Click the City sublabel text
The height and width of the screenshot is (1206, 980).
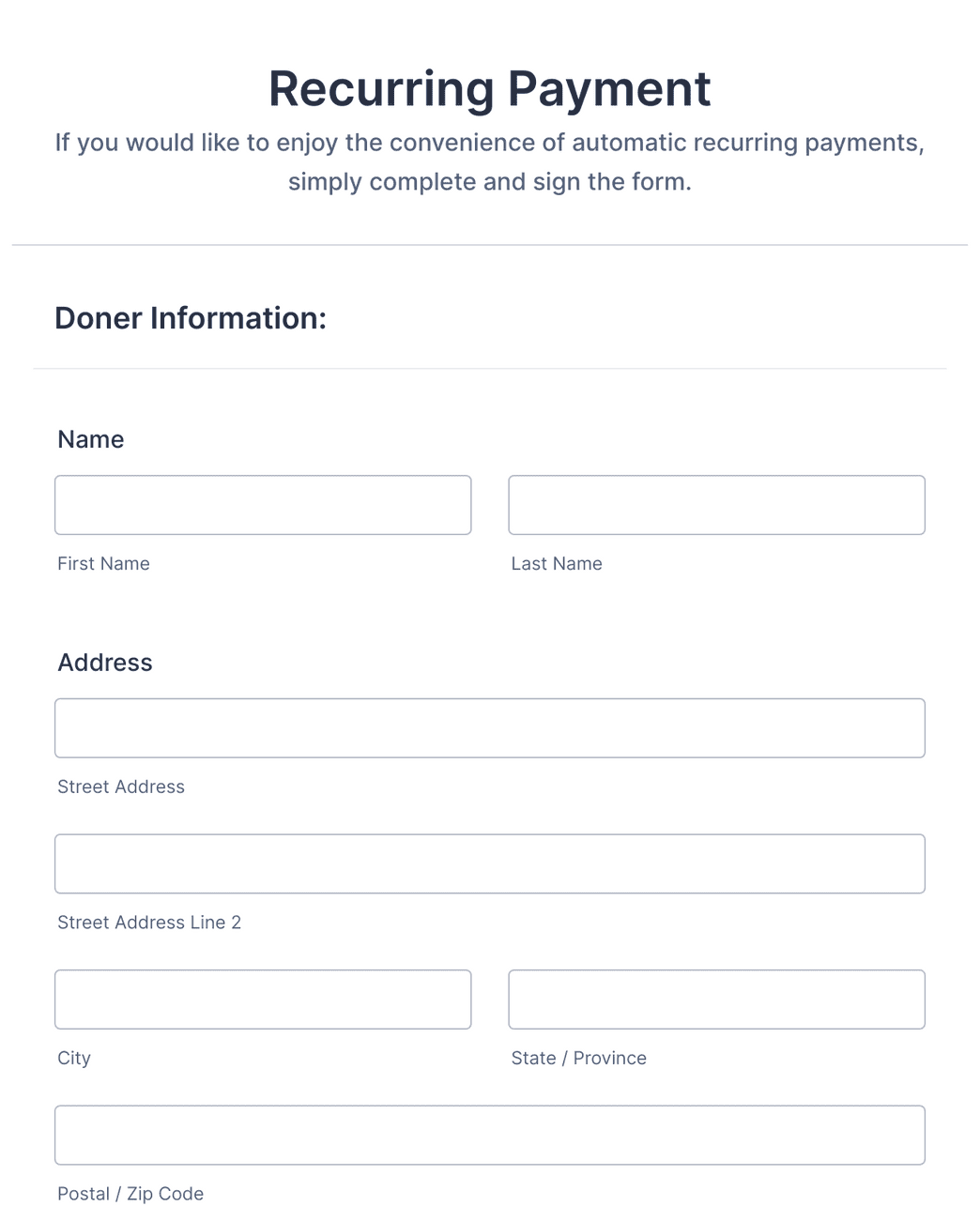74,1058
